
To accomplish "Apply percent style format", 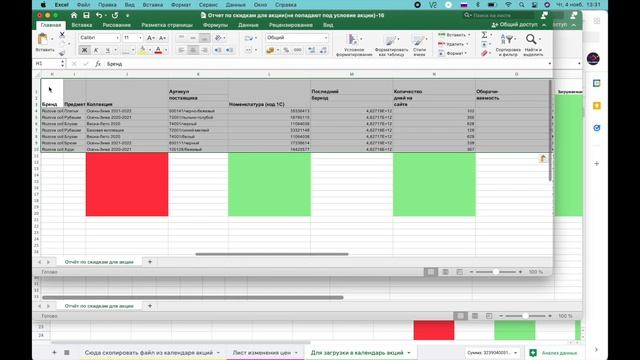I will [x=287, y=50].
